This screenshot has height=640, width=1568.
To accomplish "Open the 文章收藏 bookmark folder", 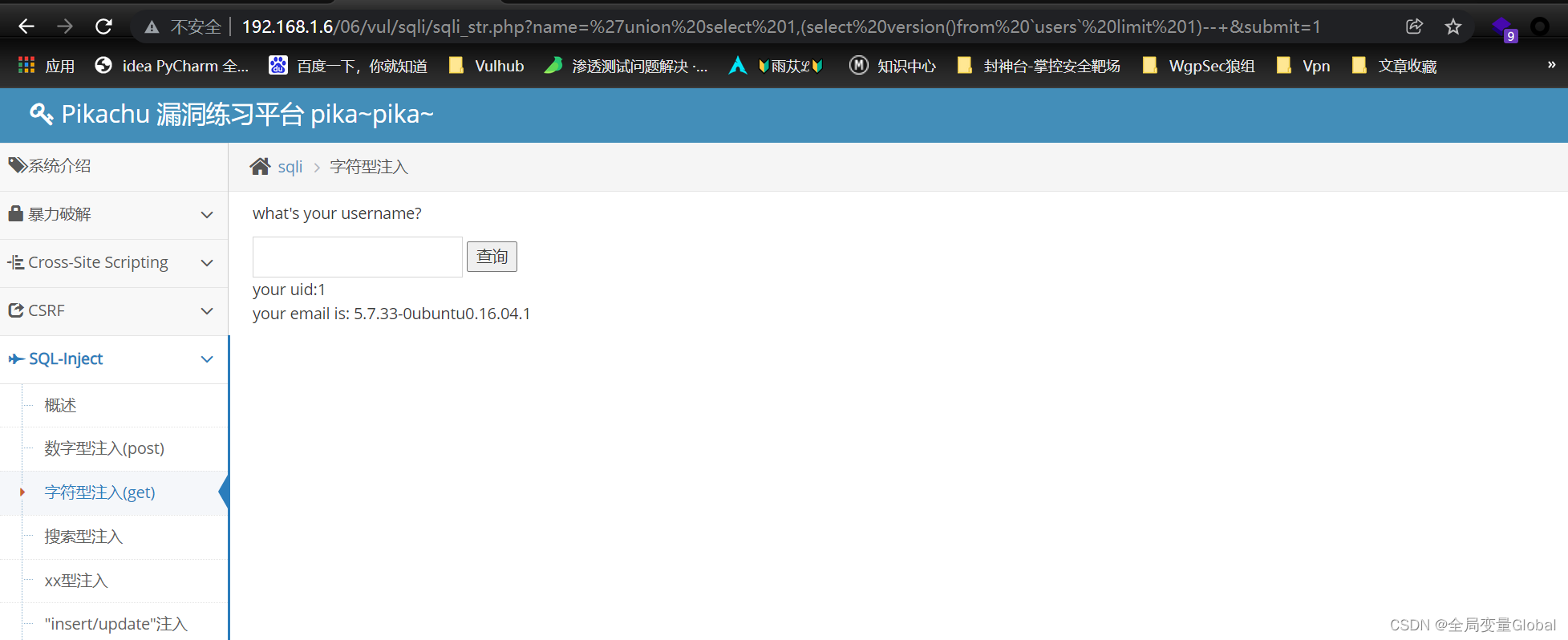I will click(x=1394, y=66).
